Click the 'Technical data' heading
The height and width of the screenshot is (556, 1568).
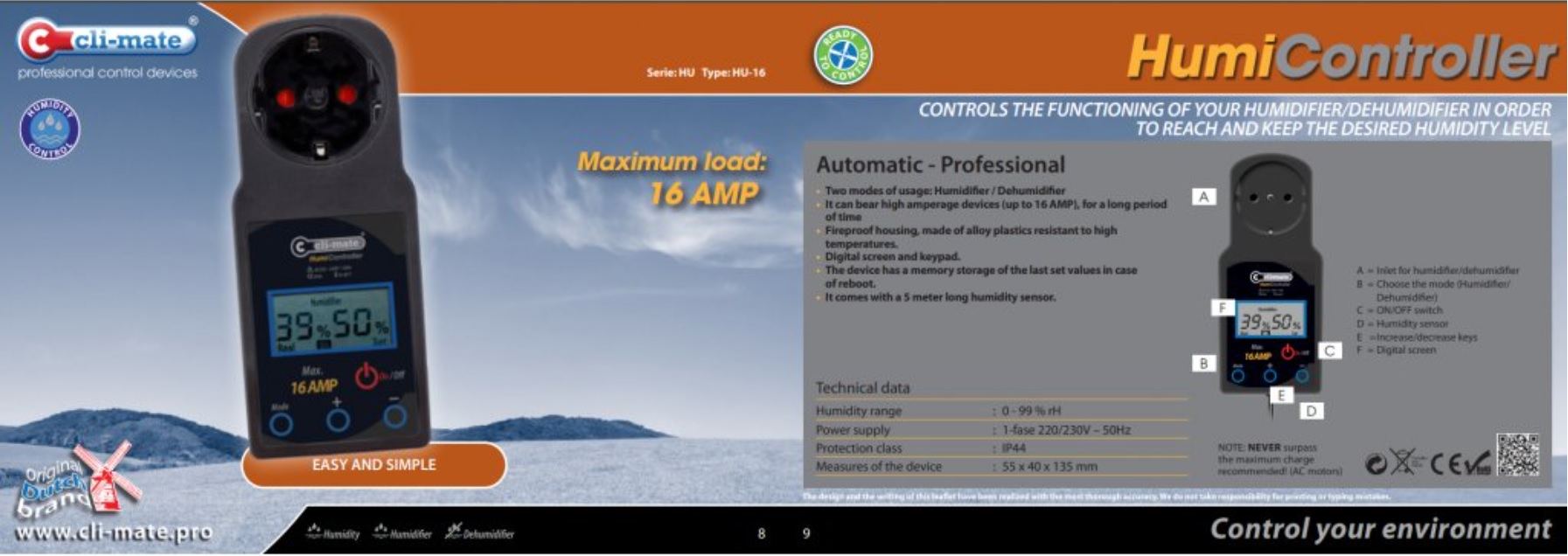862,387
